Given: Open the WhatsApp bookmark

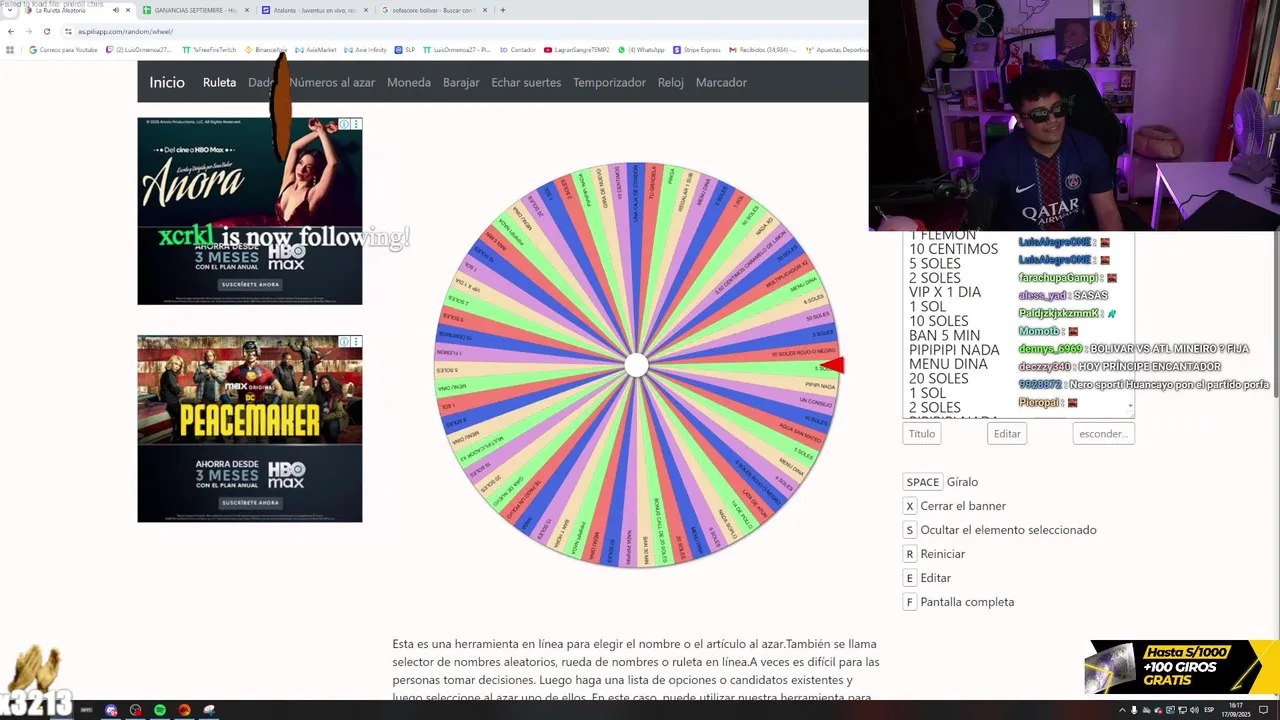Looking at the screenshot, I should 642,50.
